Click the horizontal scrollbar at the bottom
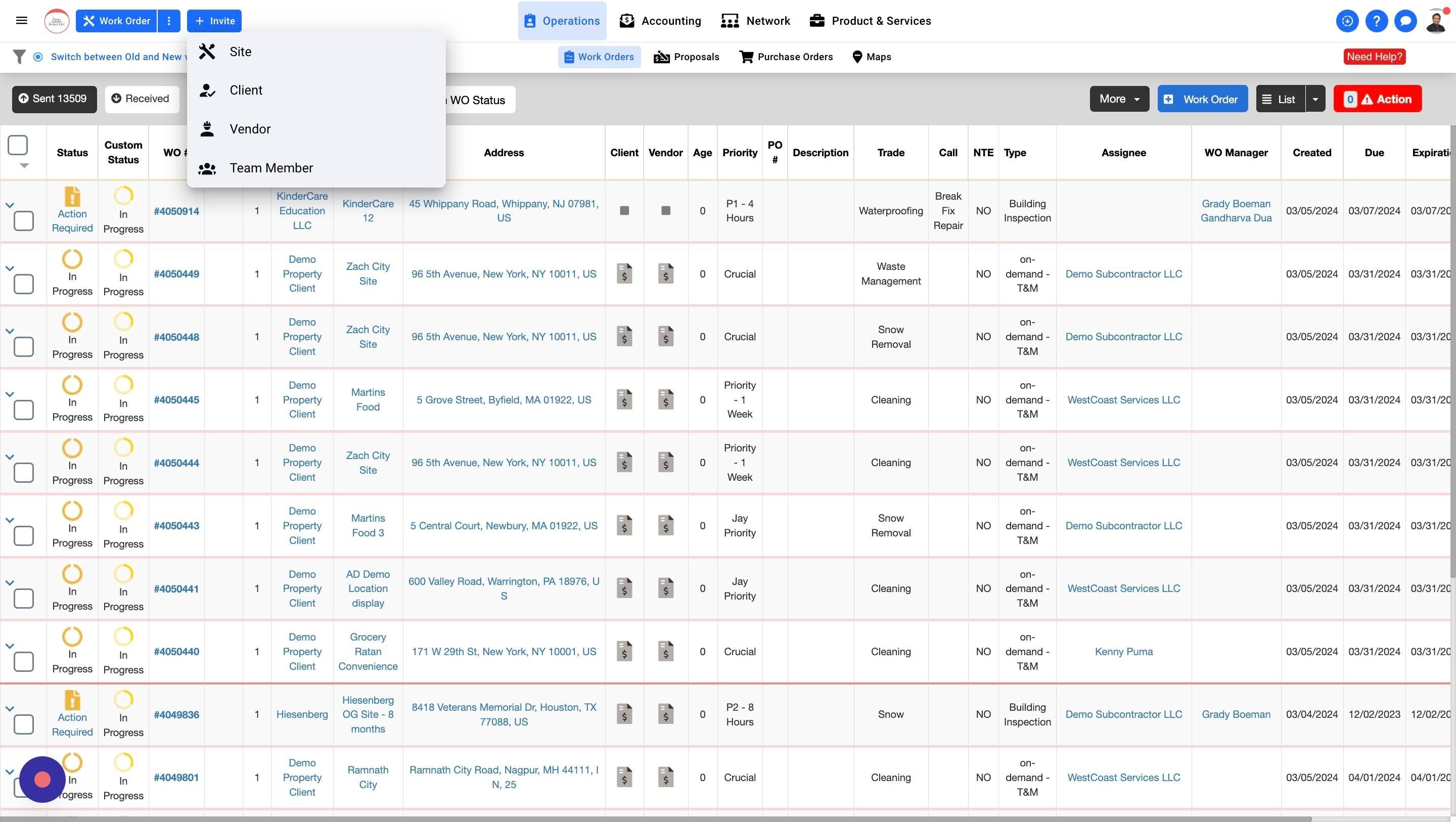The height and width of the screenshot is (822, 1456). [678, 818]
